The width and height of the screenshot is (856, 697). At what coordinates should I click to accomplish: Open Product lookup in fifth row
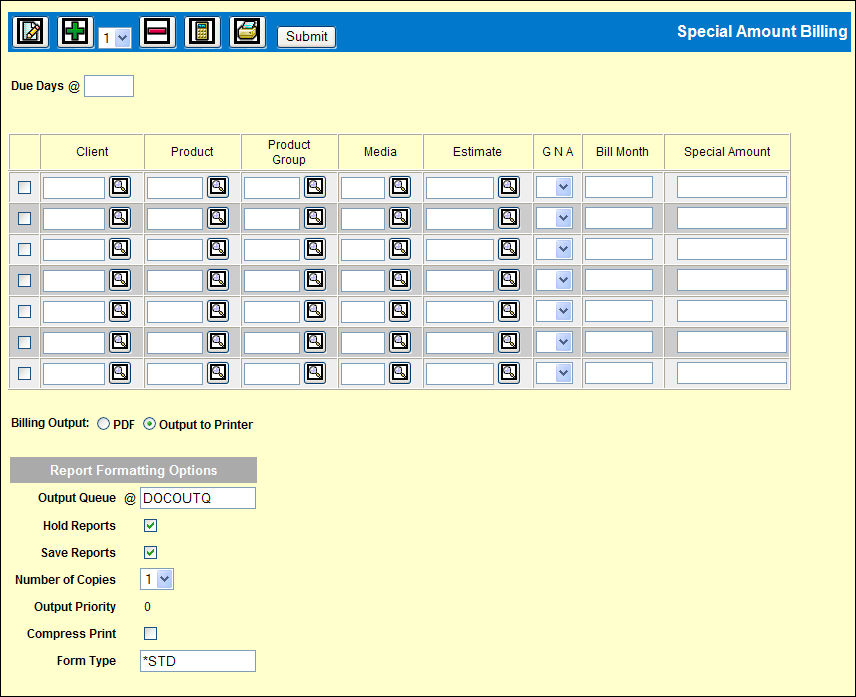[x=218, y=311]
